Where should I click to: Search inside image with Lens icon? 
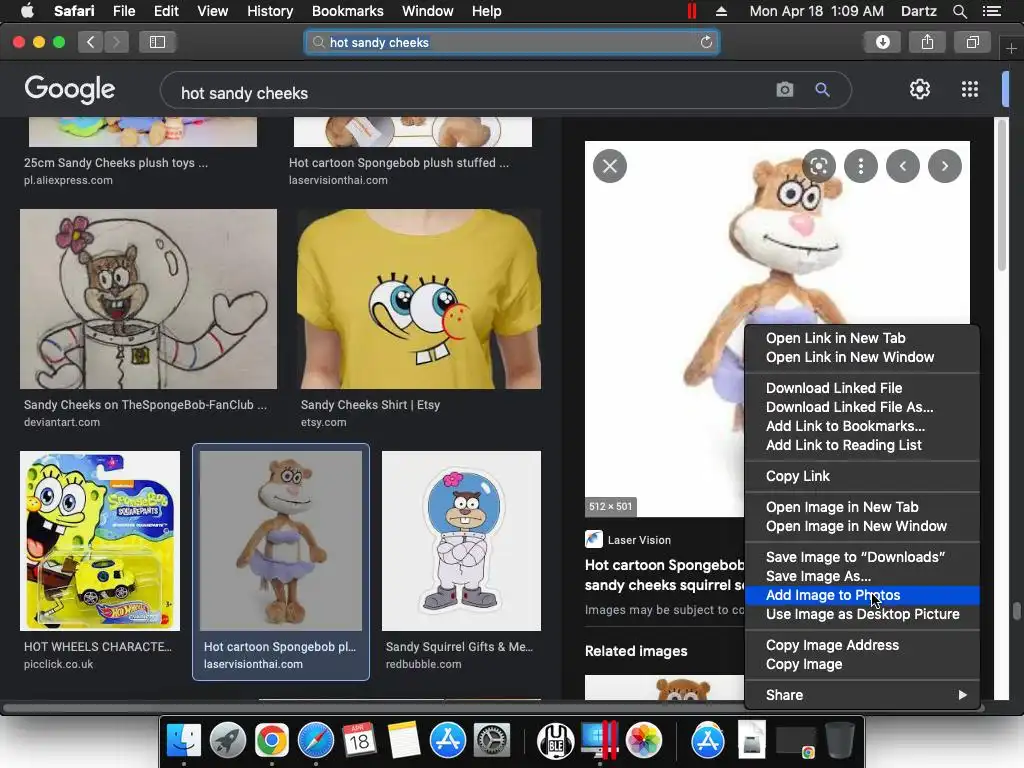(x=819, y=167)
